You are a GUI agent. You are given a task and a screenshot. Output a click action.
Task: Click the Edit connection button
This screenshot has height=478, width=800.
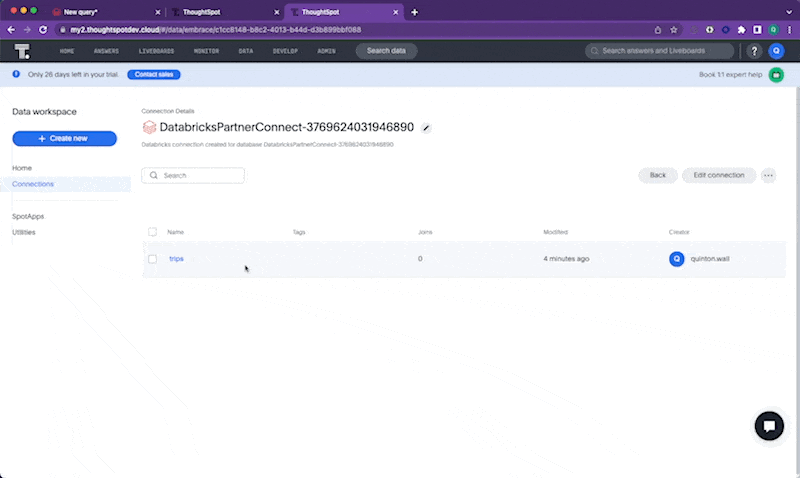point(719,175)
